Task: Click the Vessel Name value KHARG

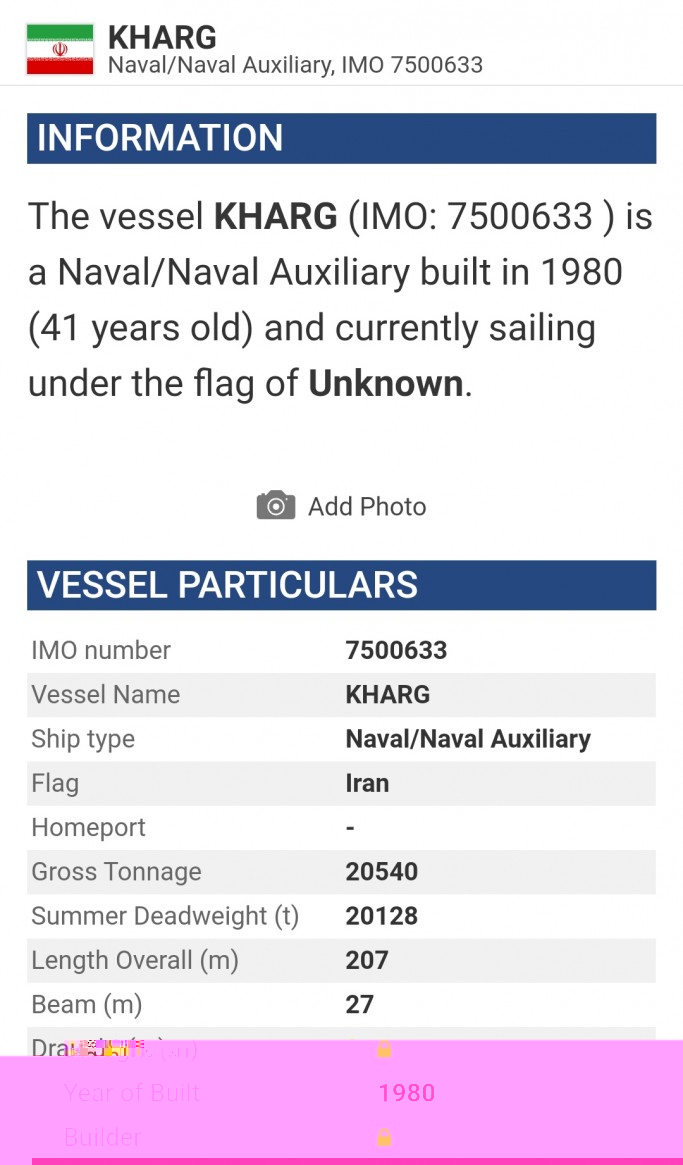Action: pyautogui.click(x=388, y=695)
